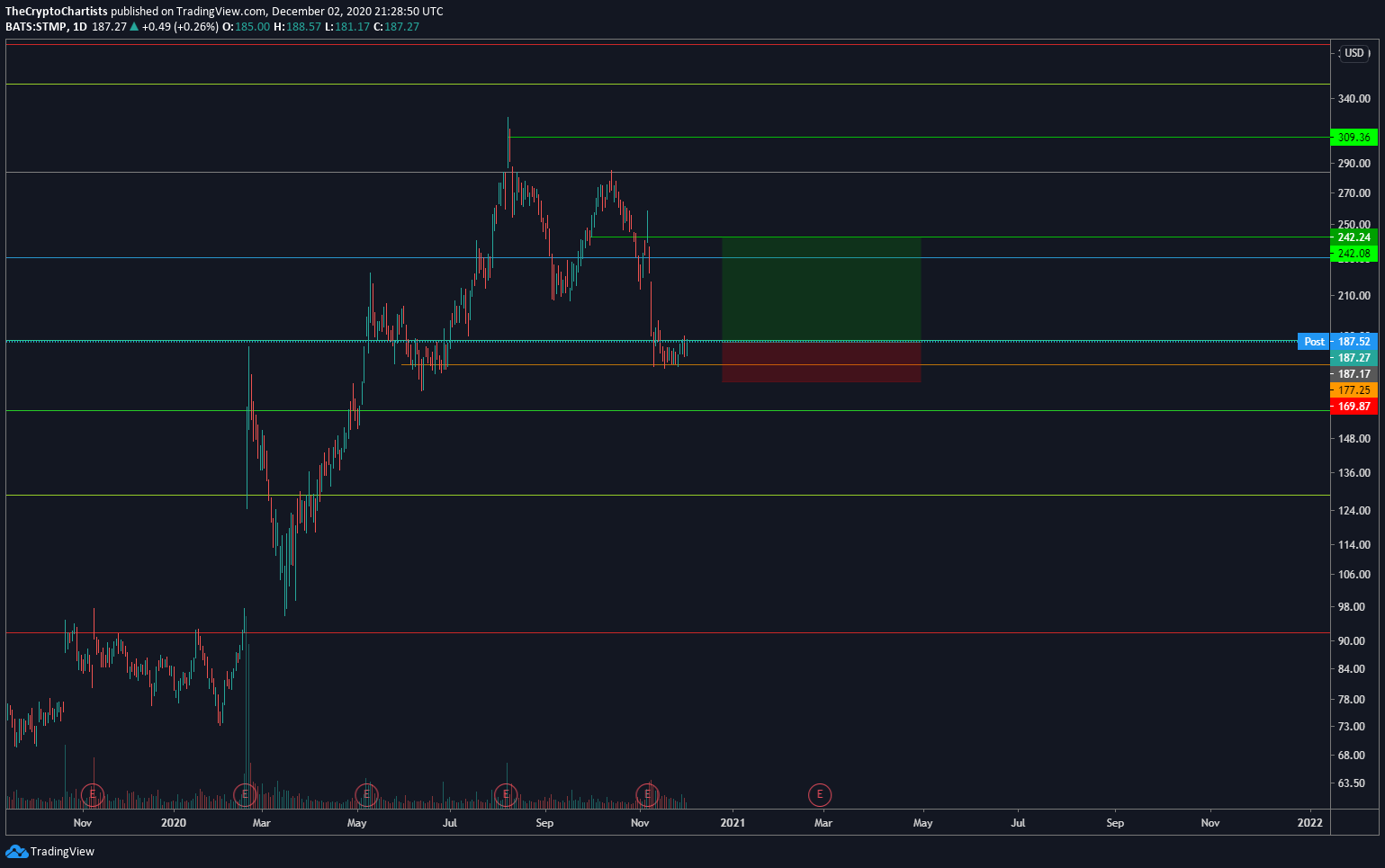Screen dimensions: 1385x868
Task: Click the red 169.87 price label
Action: (x=1354, y=407)
